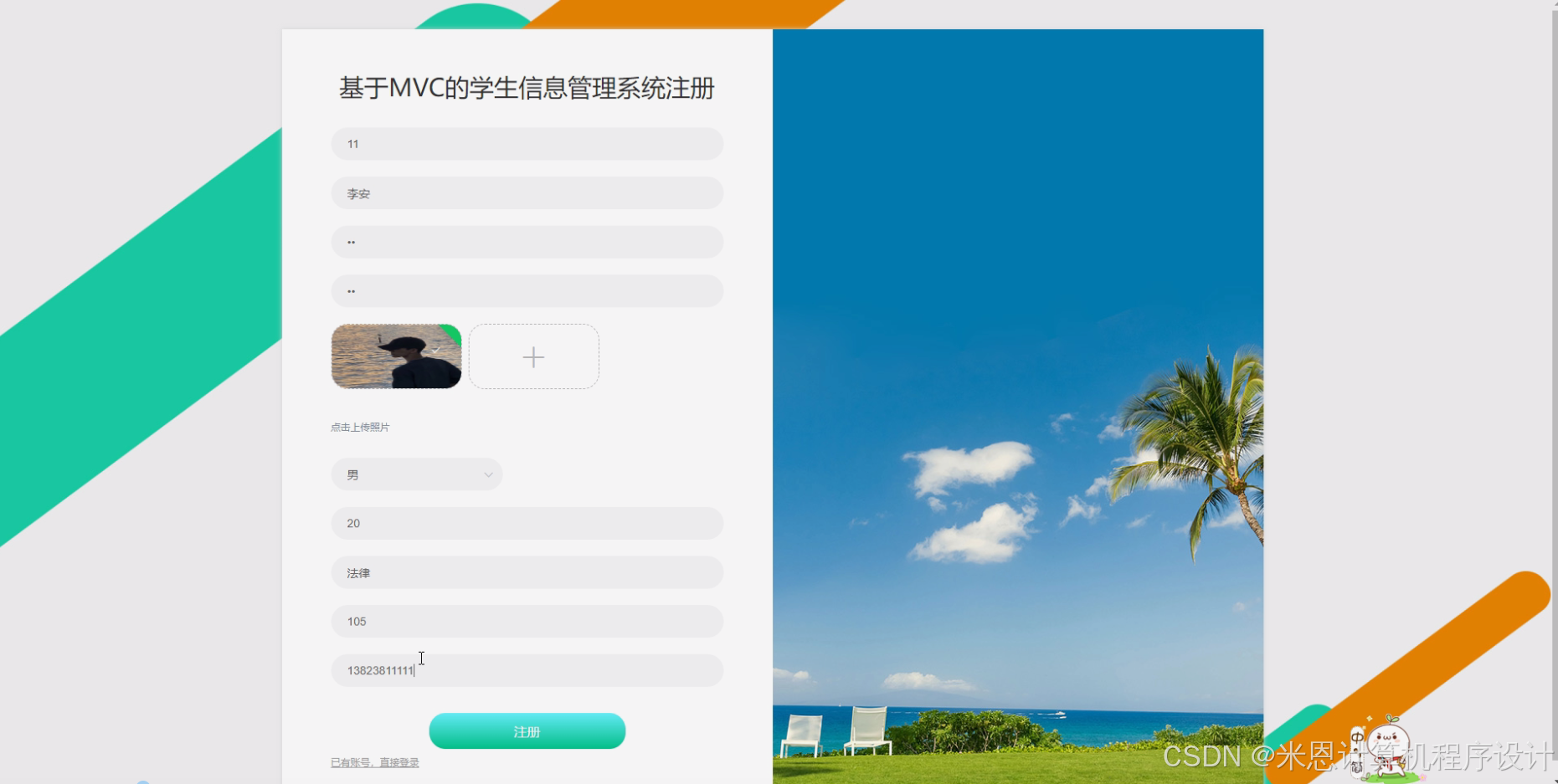Viewport: 1558px width, 784px height.
Task: Focus the confirm password input field
Action: [527, 290]
